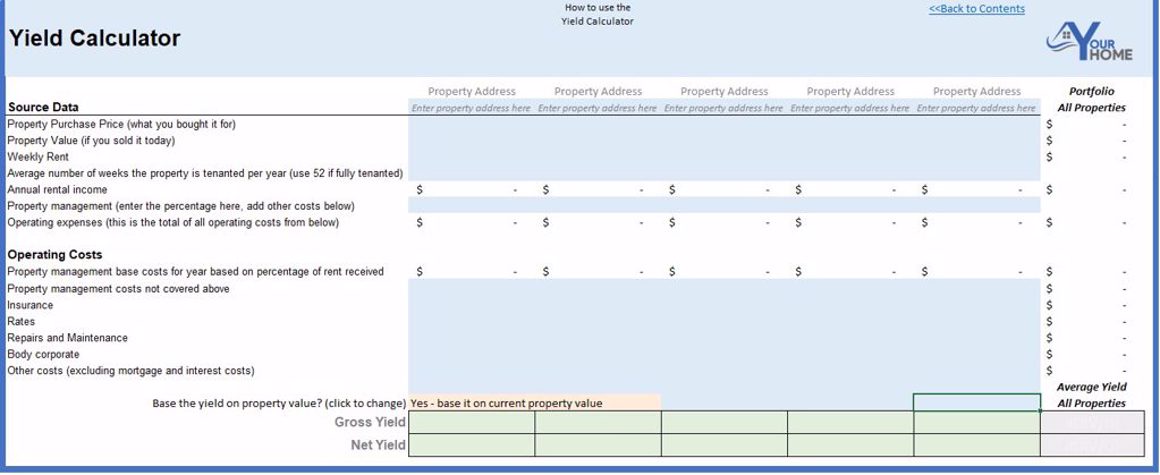
Task: Click the 'Base the yield on property value?' label
Action: click(x=279, y=403)
